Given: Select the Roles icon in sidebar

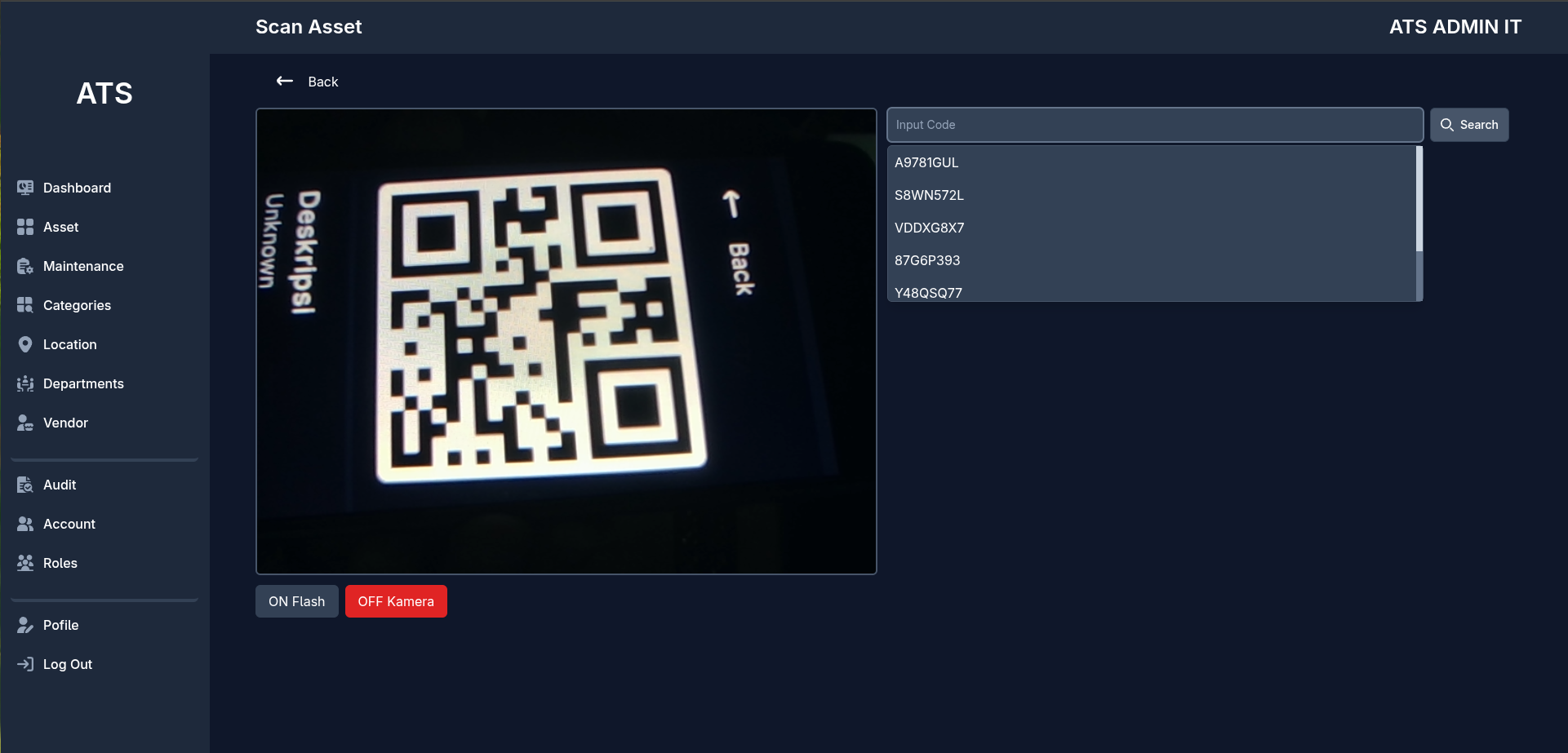Looking at the screenshot, I should coord(25,563).
